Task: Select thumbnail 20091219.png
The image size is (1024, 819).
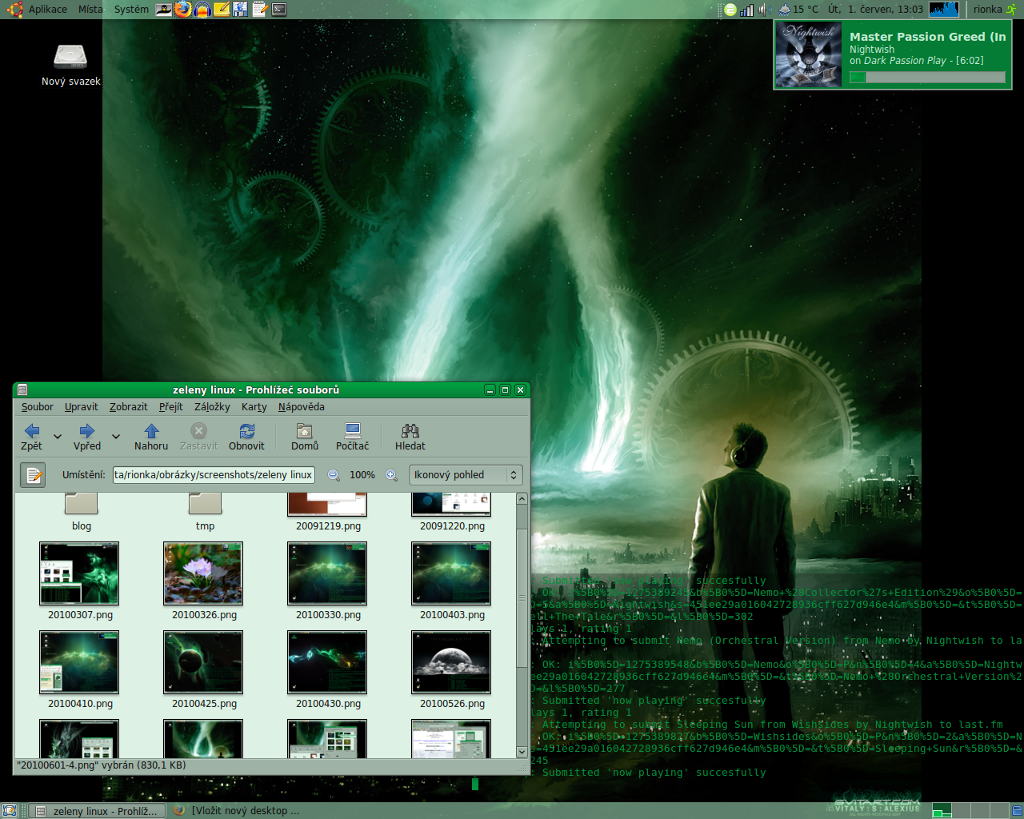Action: pos(328,513)
